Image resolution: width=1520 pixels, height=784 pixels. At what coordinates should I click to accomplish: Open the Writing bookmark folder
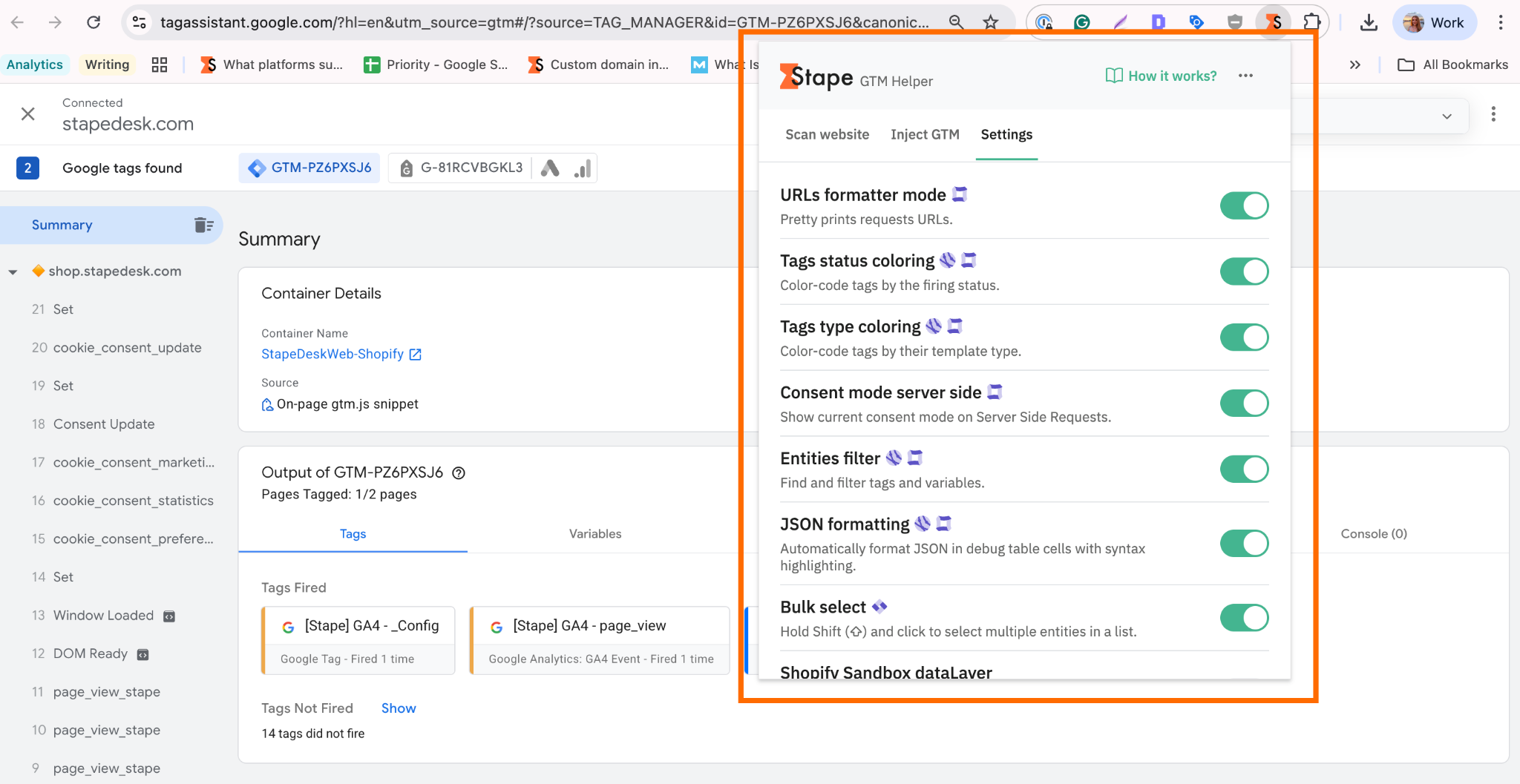(x=107, y=65)
